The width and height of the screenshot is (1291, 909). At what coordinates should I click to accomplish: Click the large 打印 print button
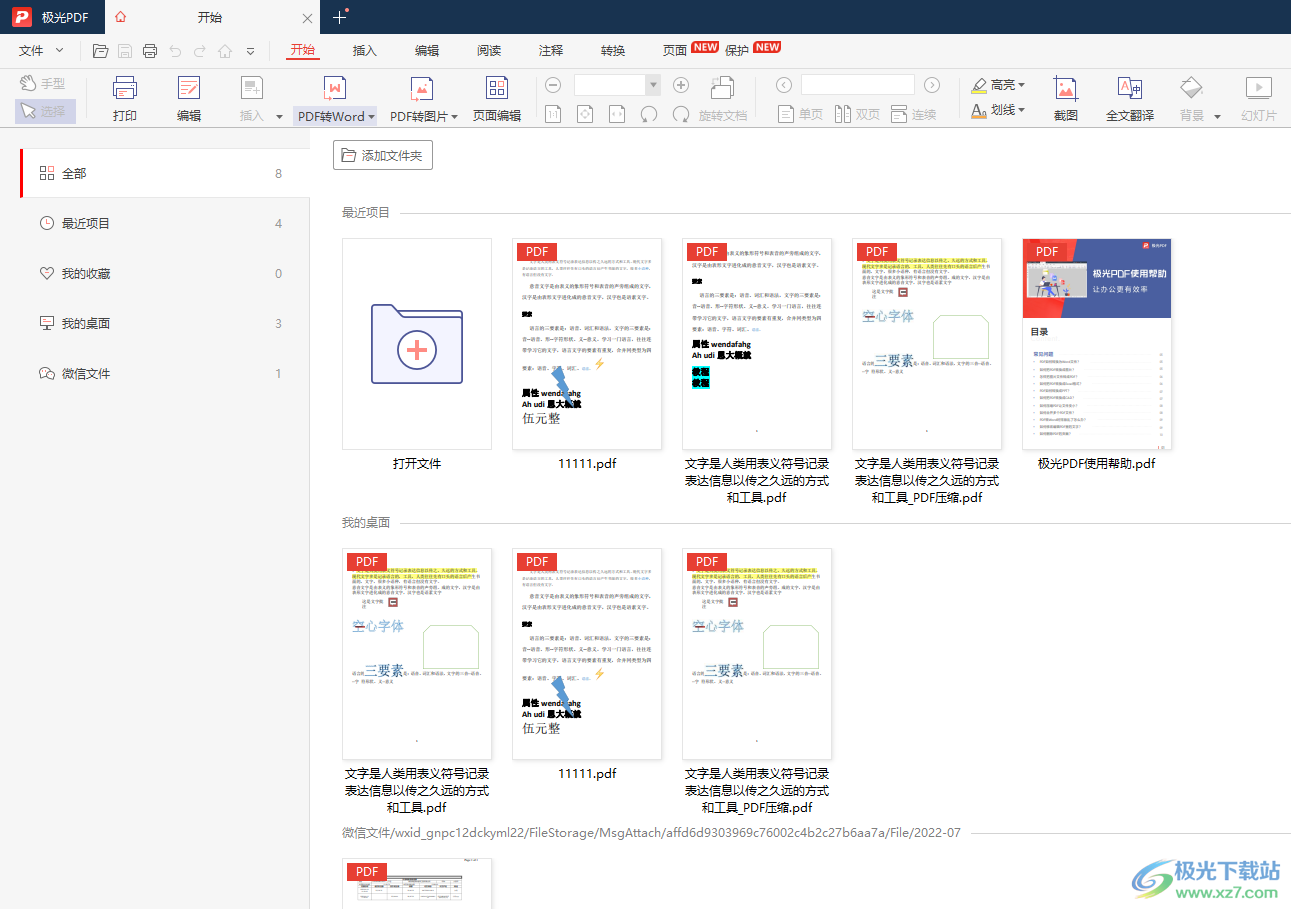[125, 99]
